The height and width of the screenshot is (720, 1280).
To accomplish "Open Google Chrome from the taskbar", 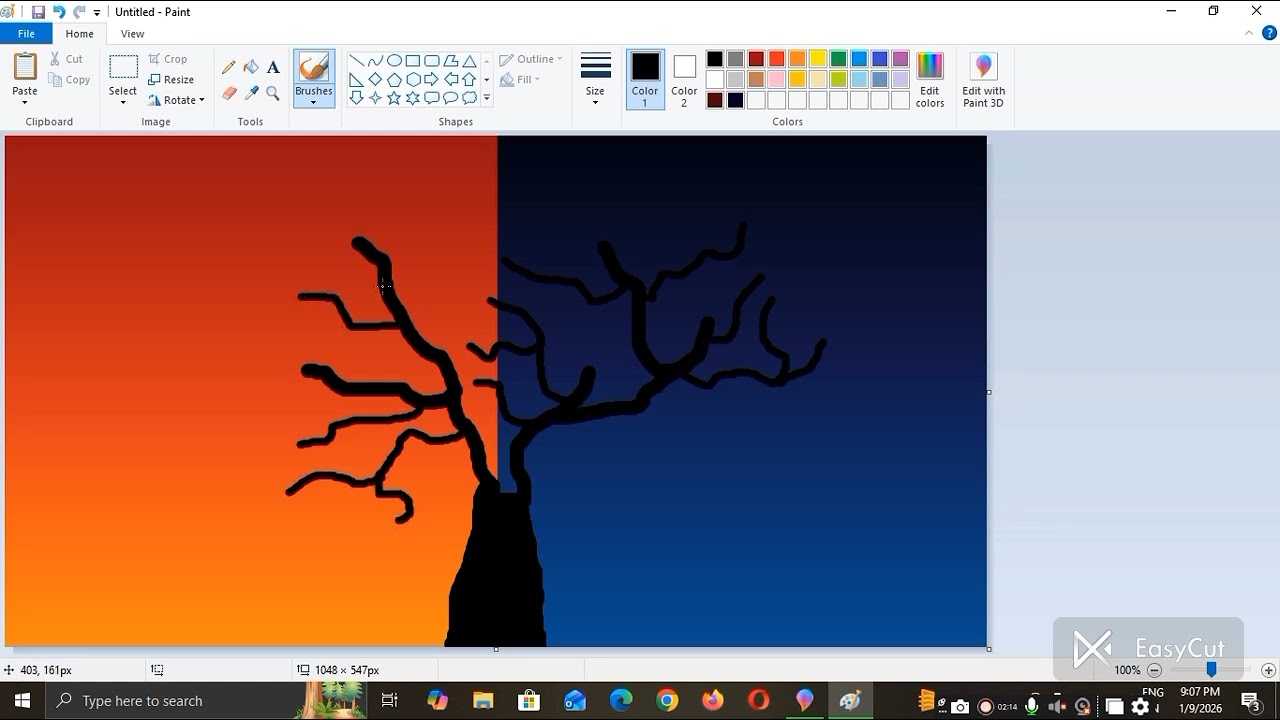I will tap(667, 701).
